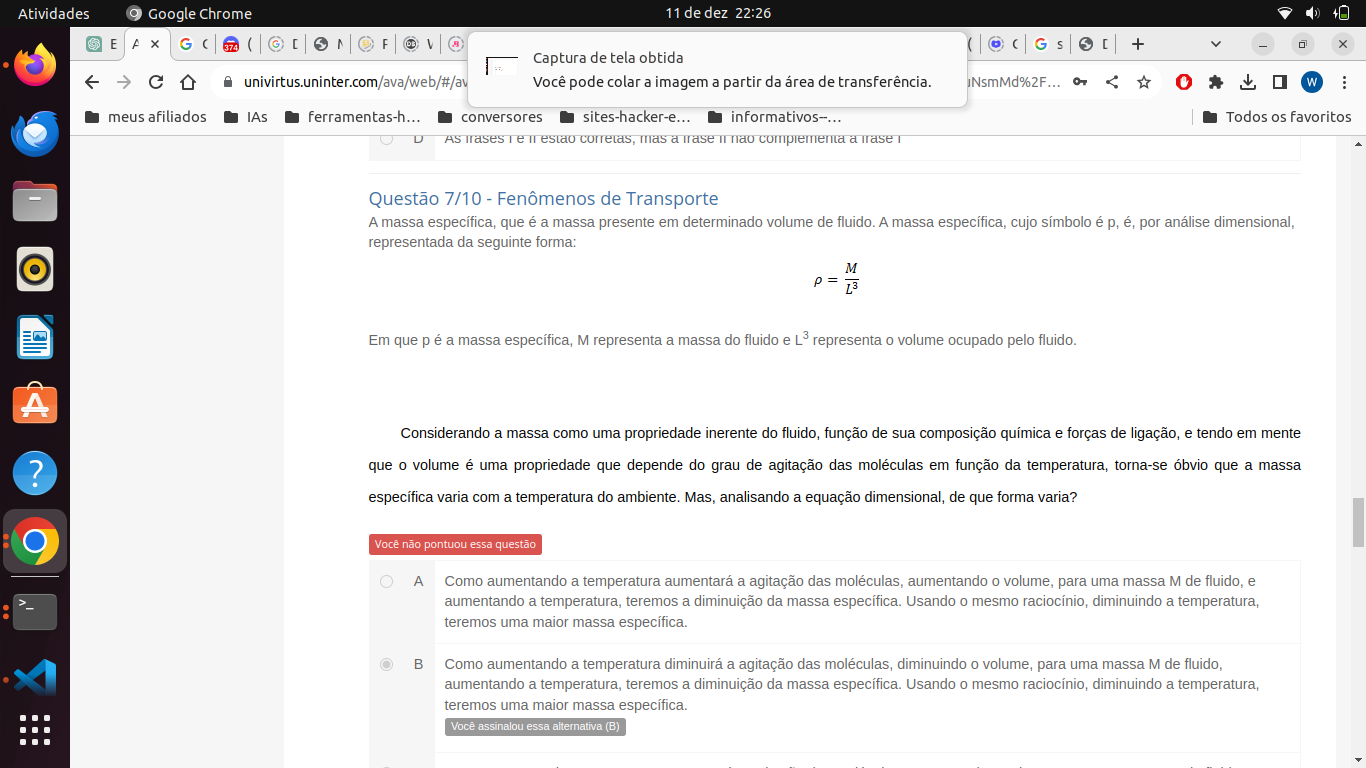Close the active Univirtus tab
The width and height of the screenshot is (1366, 768).
(155, 44)
